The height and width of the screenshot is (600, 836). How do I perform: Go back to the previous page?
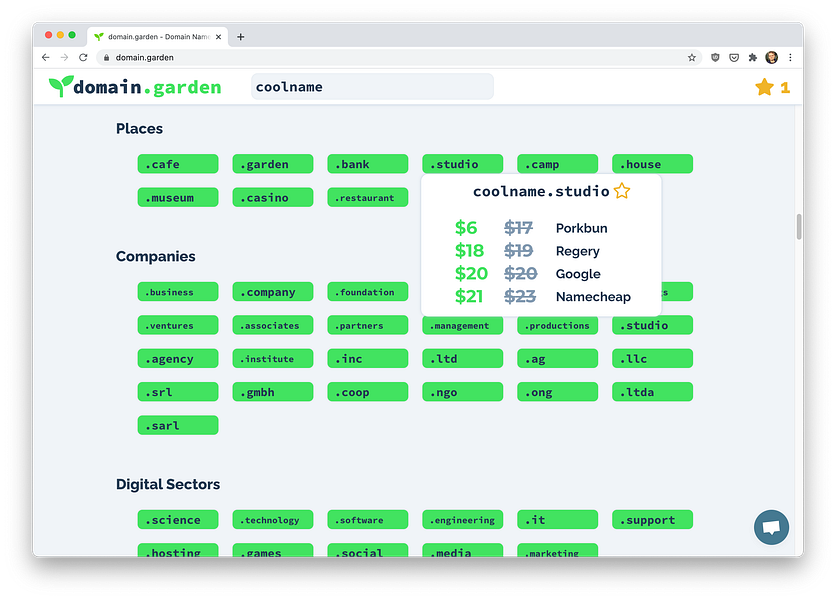(x=46, y=58)
